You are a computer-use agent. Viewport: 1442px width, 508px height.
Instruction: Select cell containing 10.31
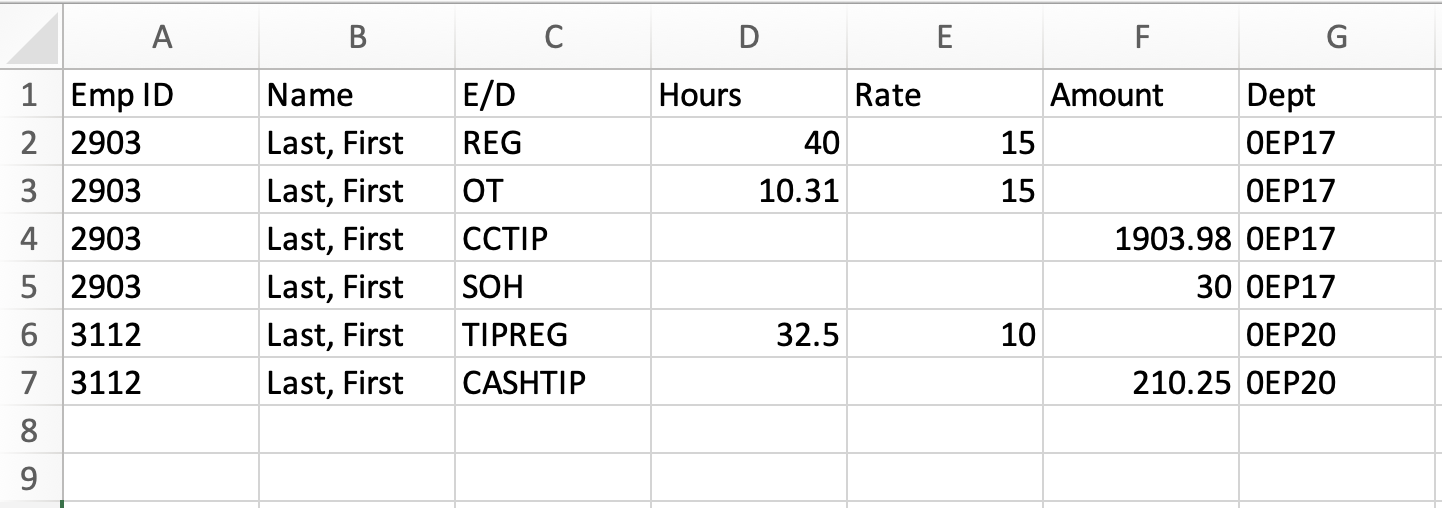click(749, 191)
